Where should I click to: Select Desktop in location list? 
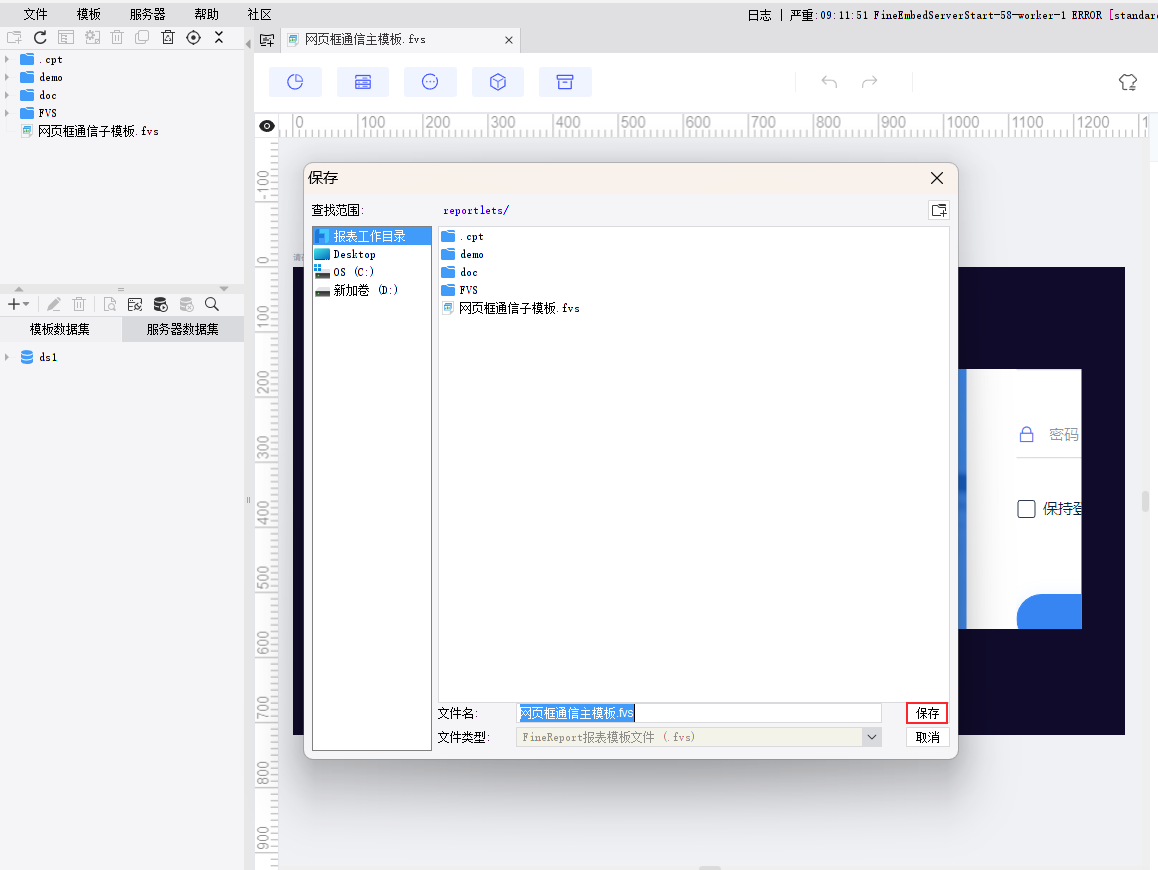[371, 254]
